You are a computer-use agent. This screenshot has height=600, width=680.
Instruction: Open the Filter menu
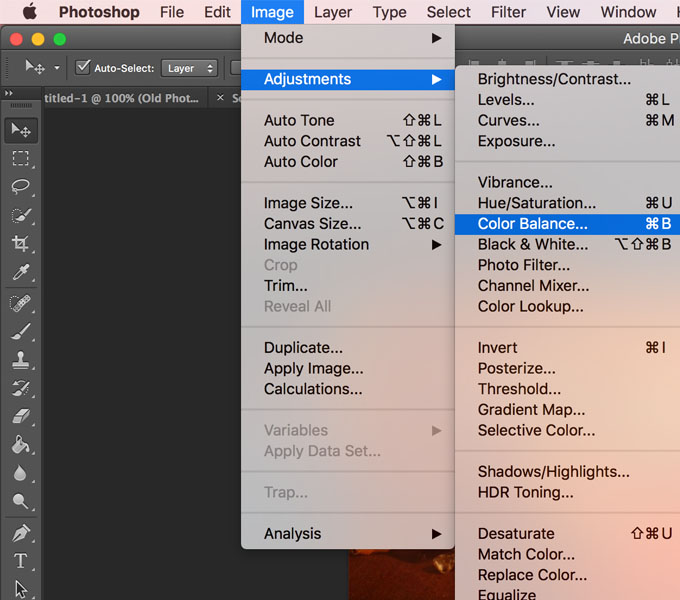(x=508, y=12)
